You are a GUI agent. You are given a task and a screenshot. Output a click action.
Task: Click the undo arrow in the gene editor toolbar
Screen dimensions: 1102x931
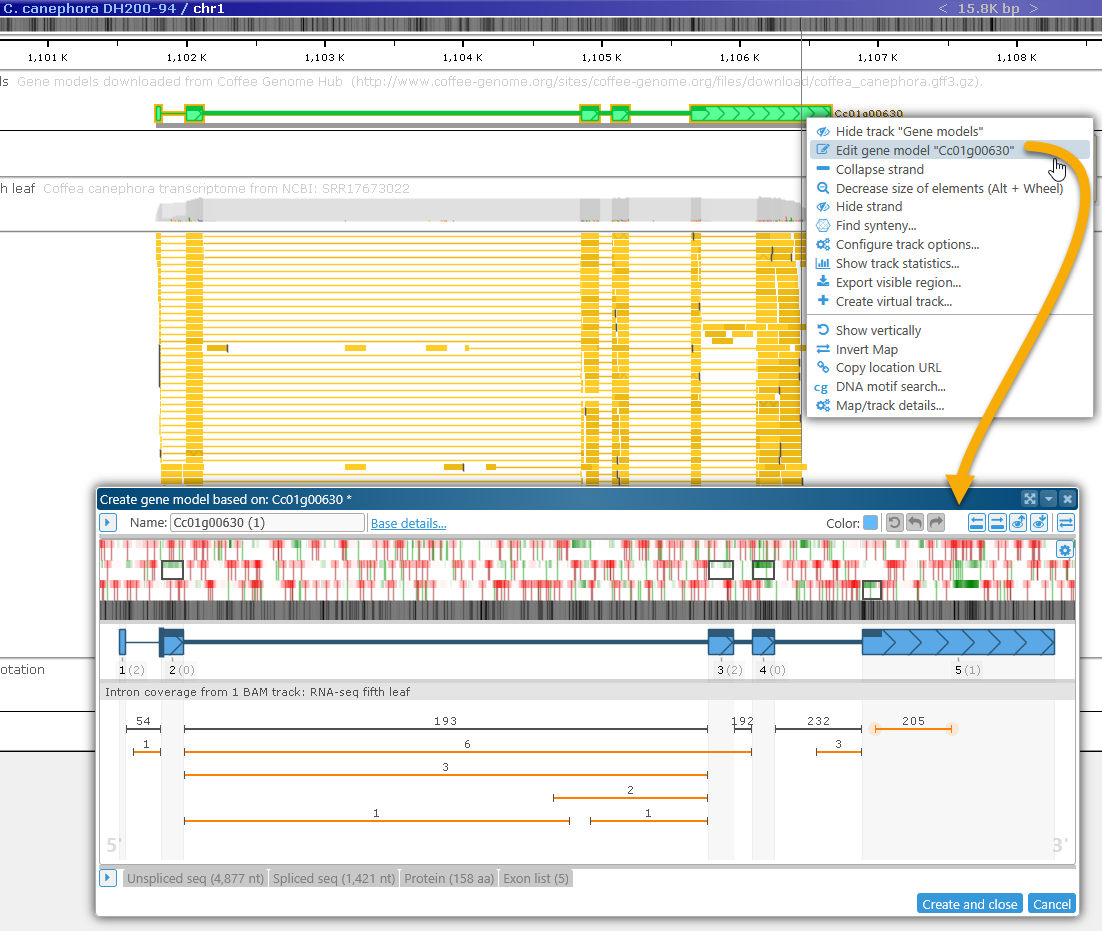[x=915, y=522]
